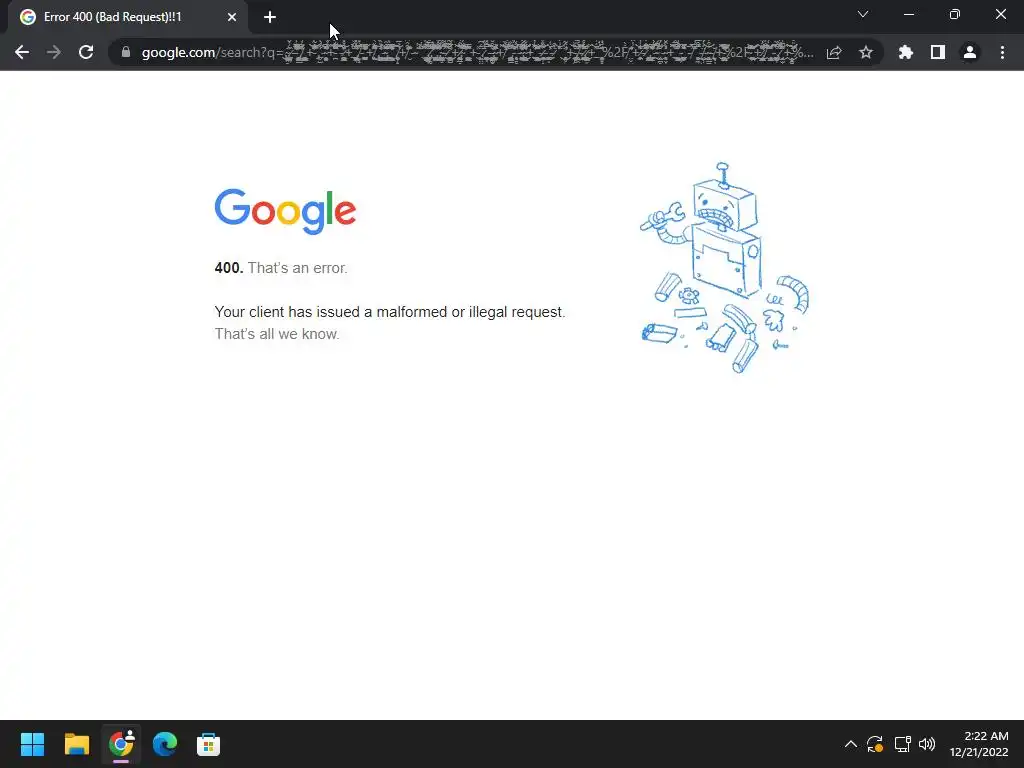Image resolution: width=1024 pixels, height=768 pixels.
Task: Open the clock showing 2:22 AM
Action: coord(979,744)
